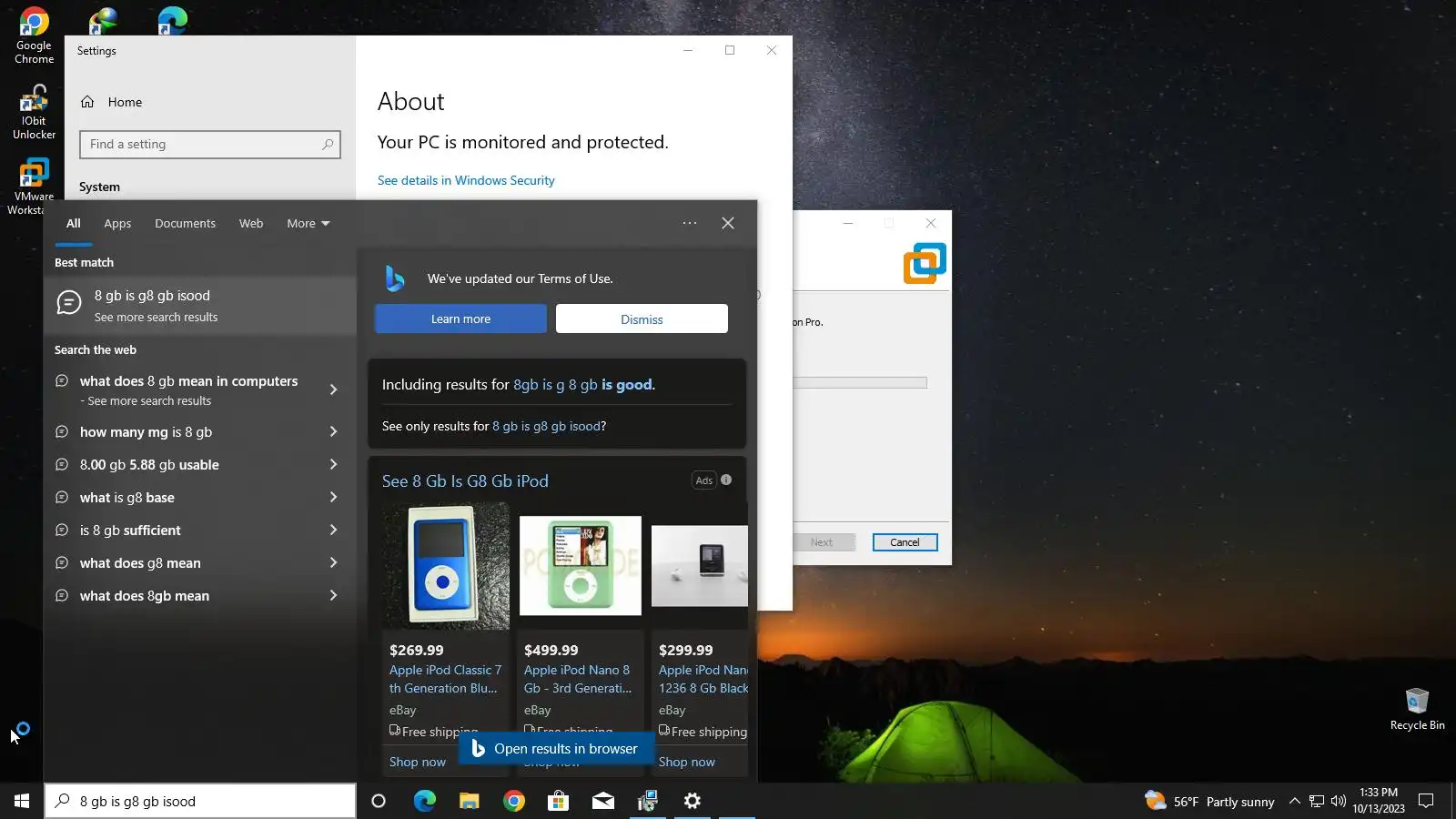Viewport: 1456px width, 819px height.
Task: Open the Windows Start menu
Action: coord(22,801)
